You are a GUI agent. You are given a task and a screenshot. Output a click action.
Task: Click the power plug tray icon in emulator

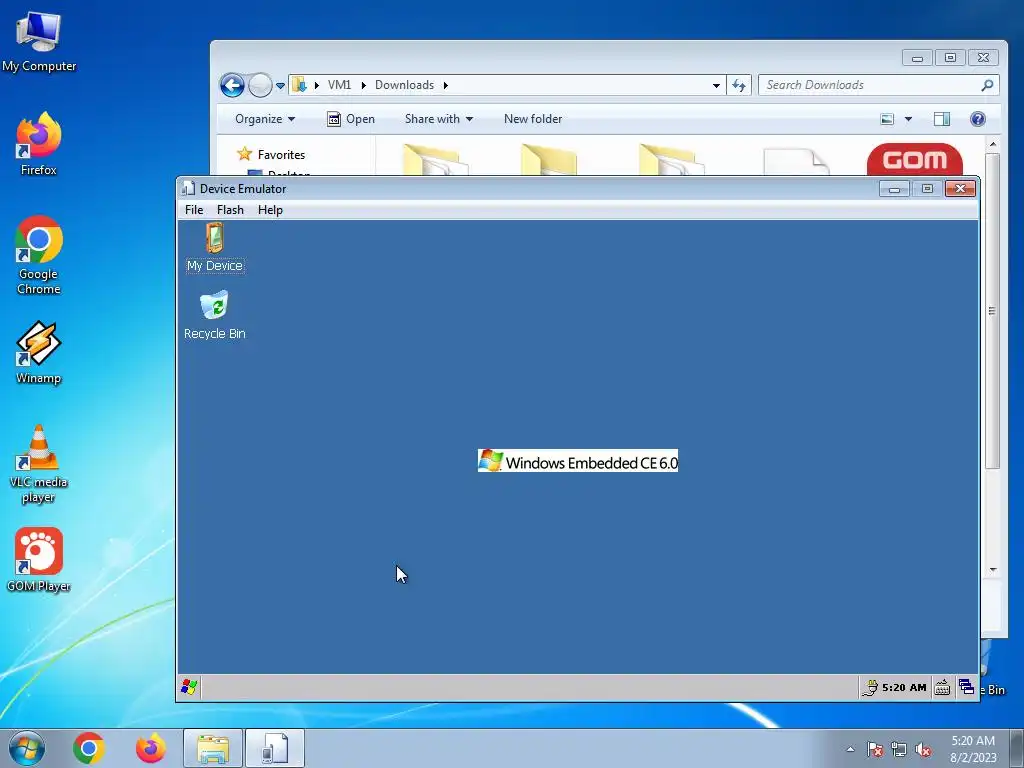pos(870,688)
